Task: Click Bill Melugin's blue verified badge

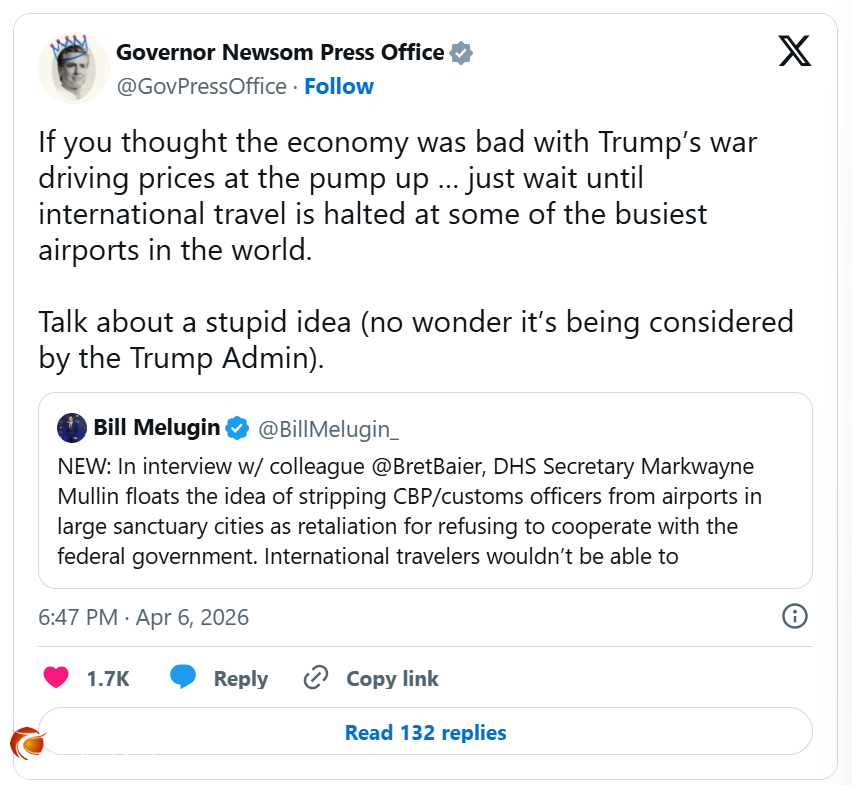Action: (x=237, y=428)
